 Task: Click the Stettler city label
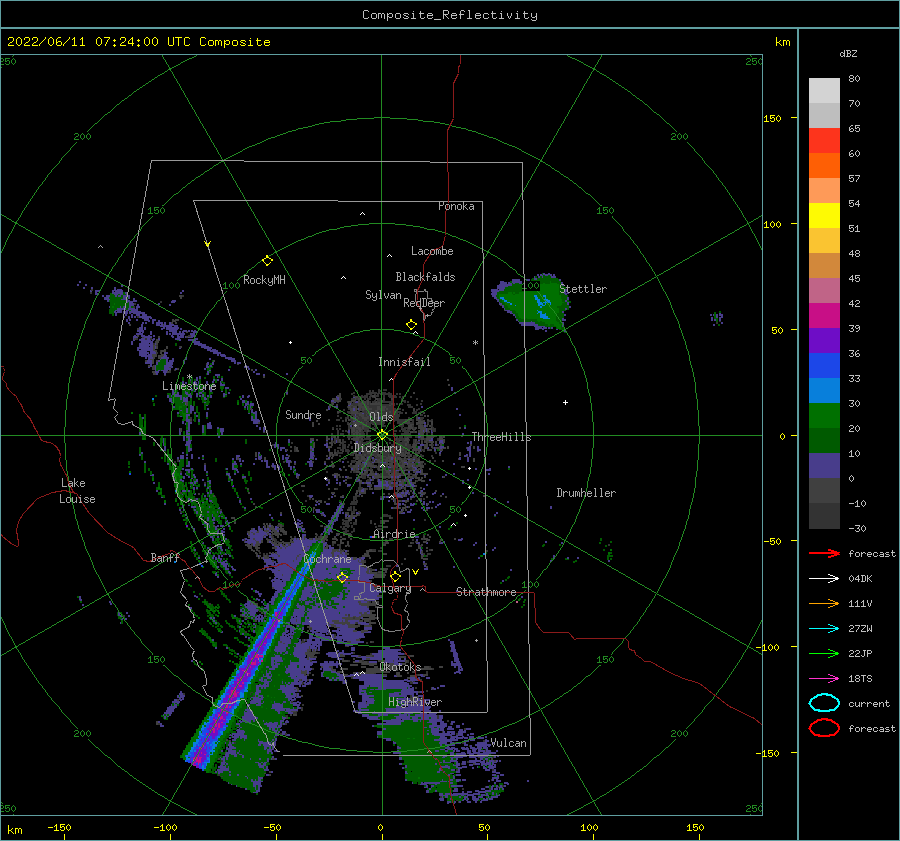coord(583,289)
